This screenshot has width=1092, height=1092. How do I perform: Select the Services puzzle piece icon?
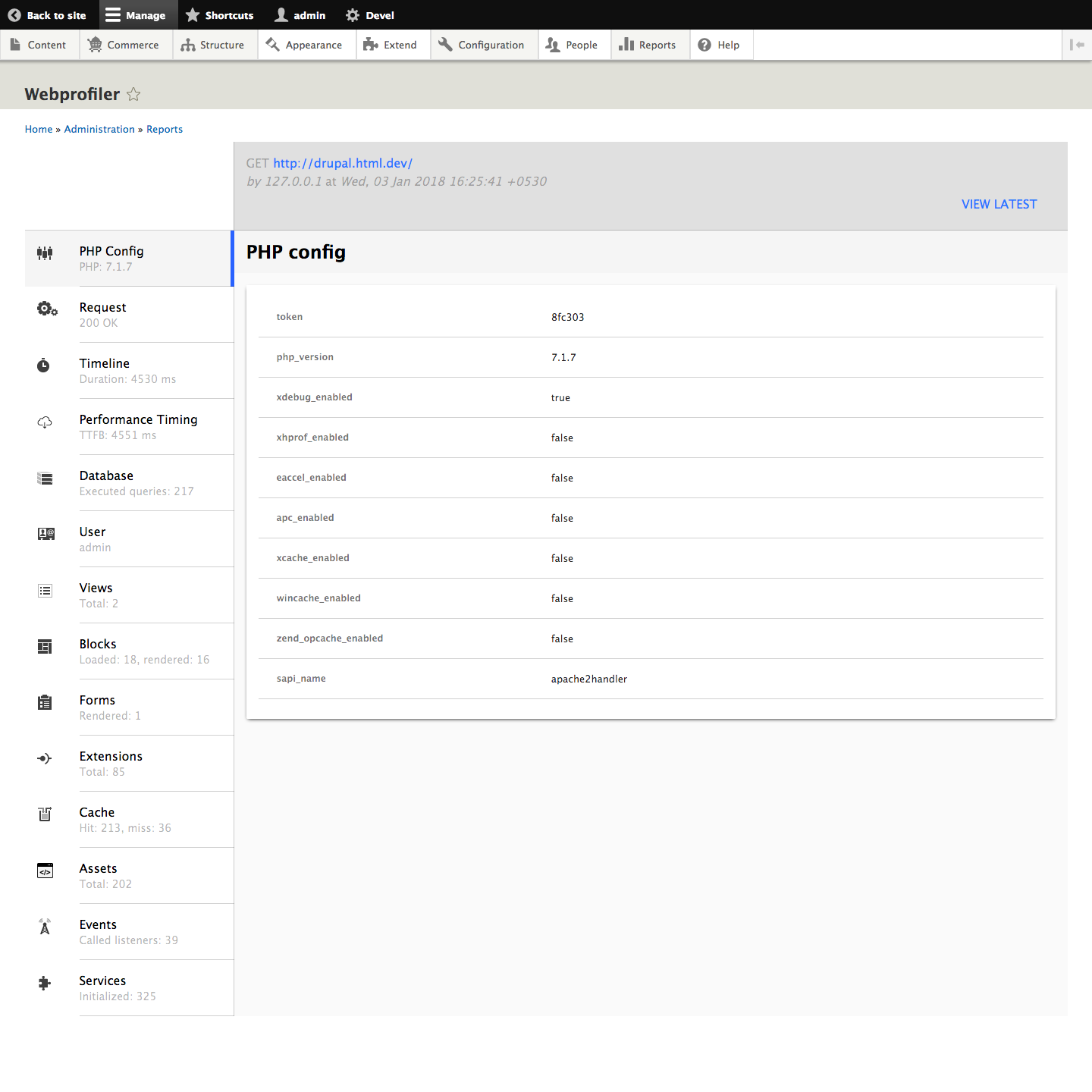[x=45, y=983]
